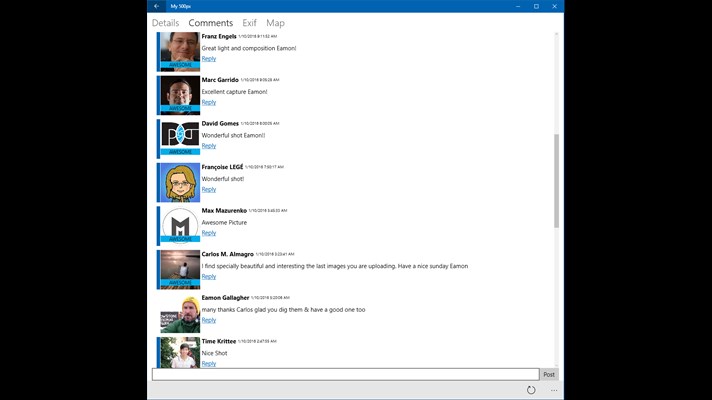This screenshot has height=400, width=712.
Task: Open Françoise LEGÉ's cartoon avatar
Action: coord(180,183)
